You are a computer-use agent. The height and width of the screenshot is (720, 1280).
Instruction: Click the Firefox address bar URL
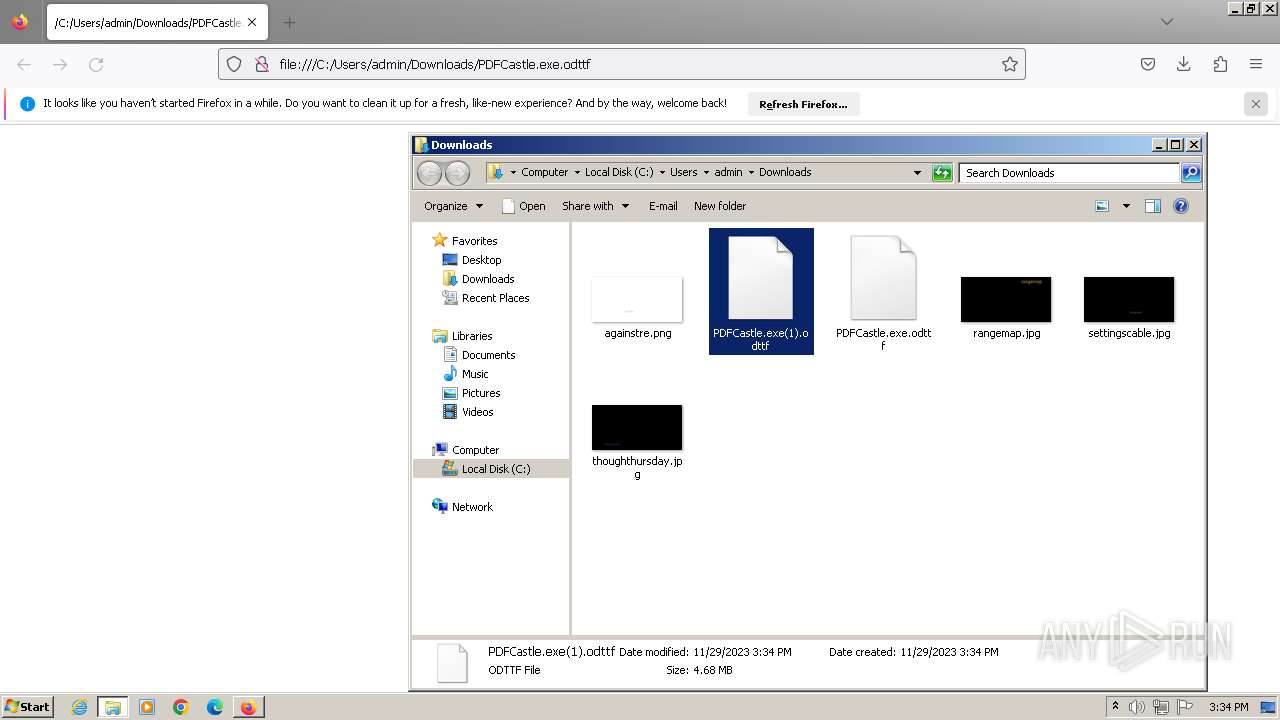click(x=435, y=64)
